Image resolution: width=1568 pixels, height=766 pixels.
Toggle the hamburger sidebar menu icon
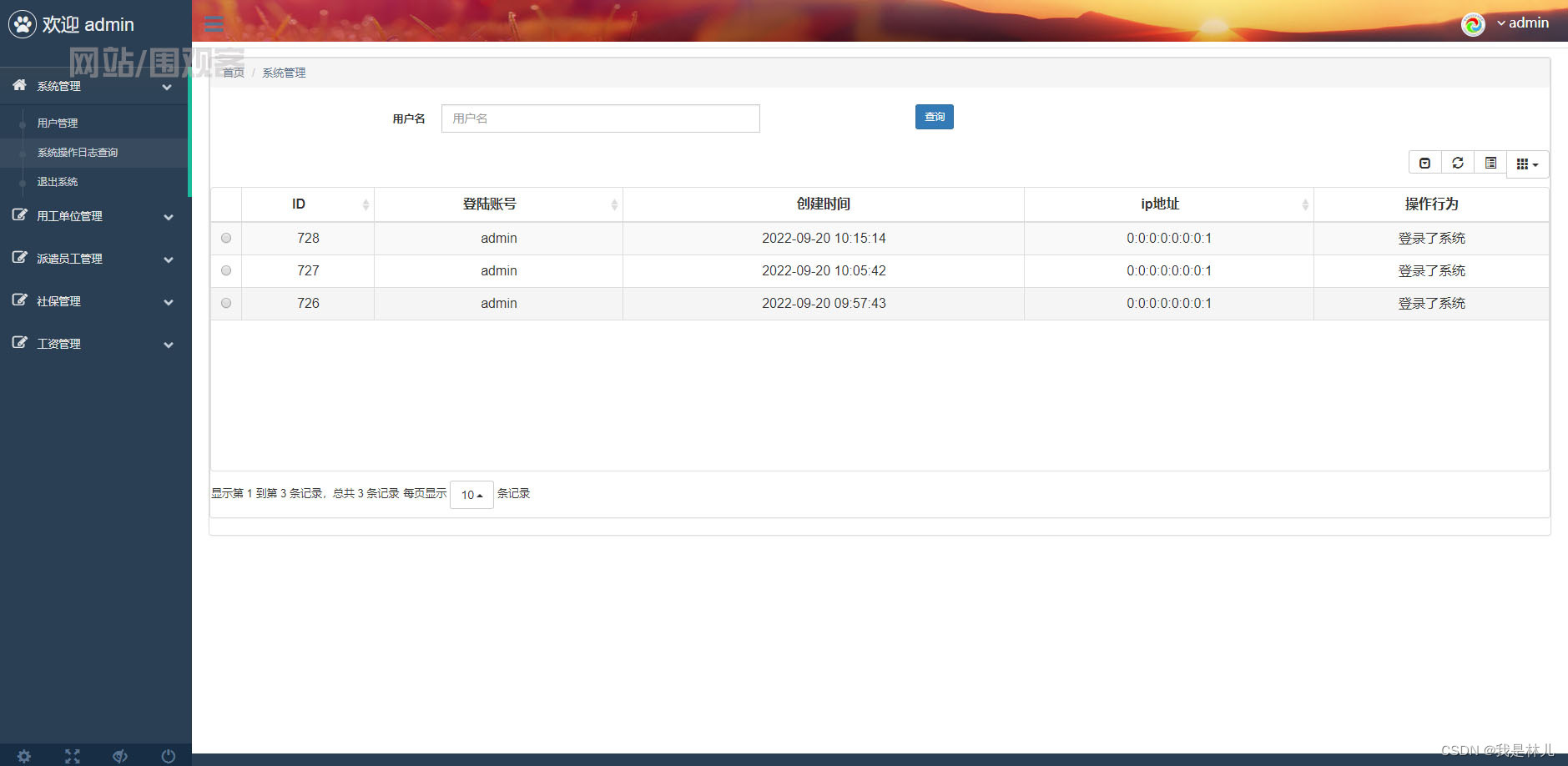click(x=214, y=24)
